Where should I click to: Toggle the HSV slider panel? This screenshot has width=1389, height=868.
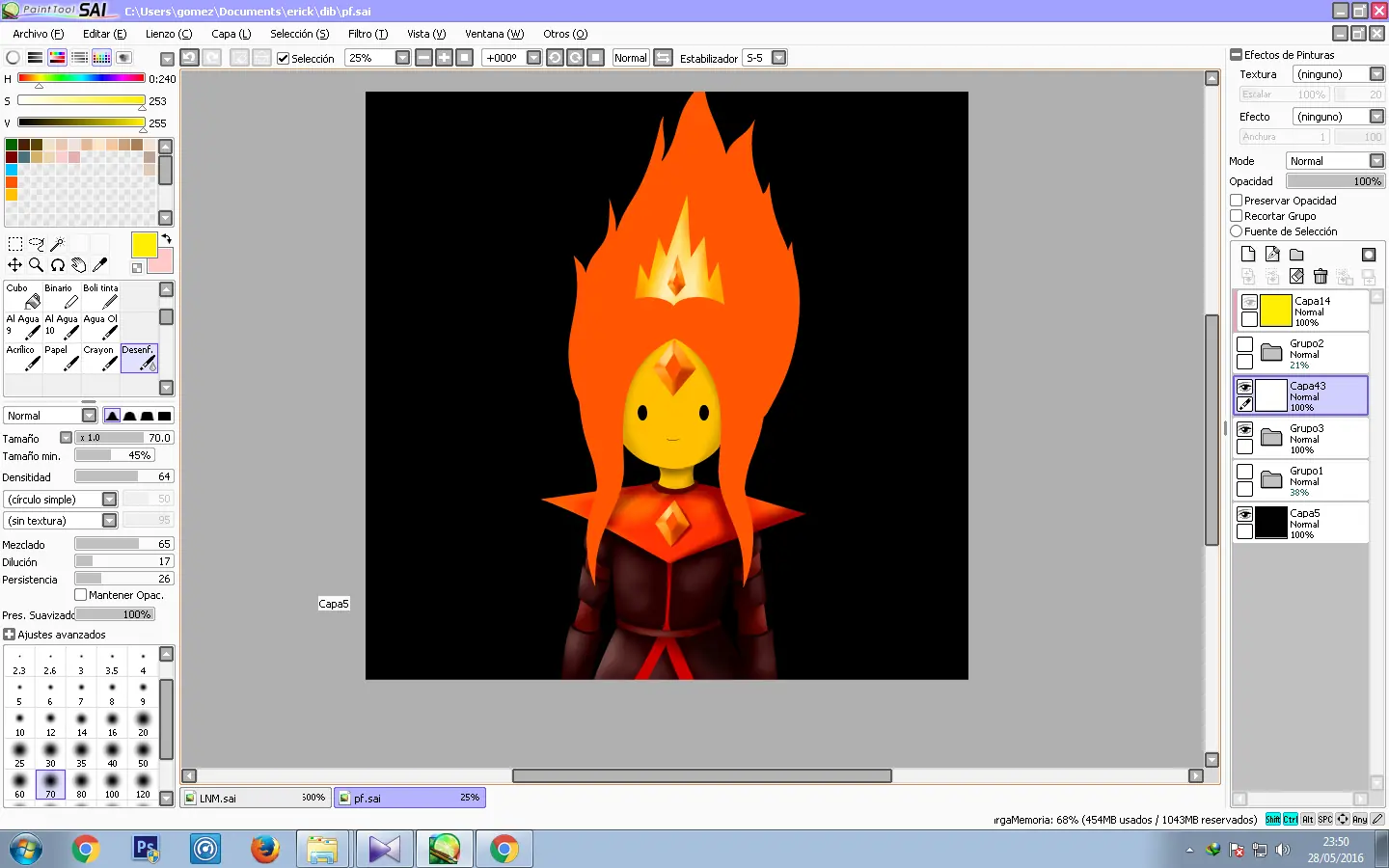57,58
